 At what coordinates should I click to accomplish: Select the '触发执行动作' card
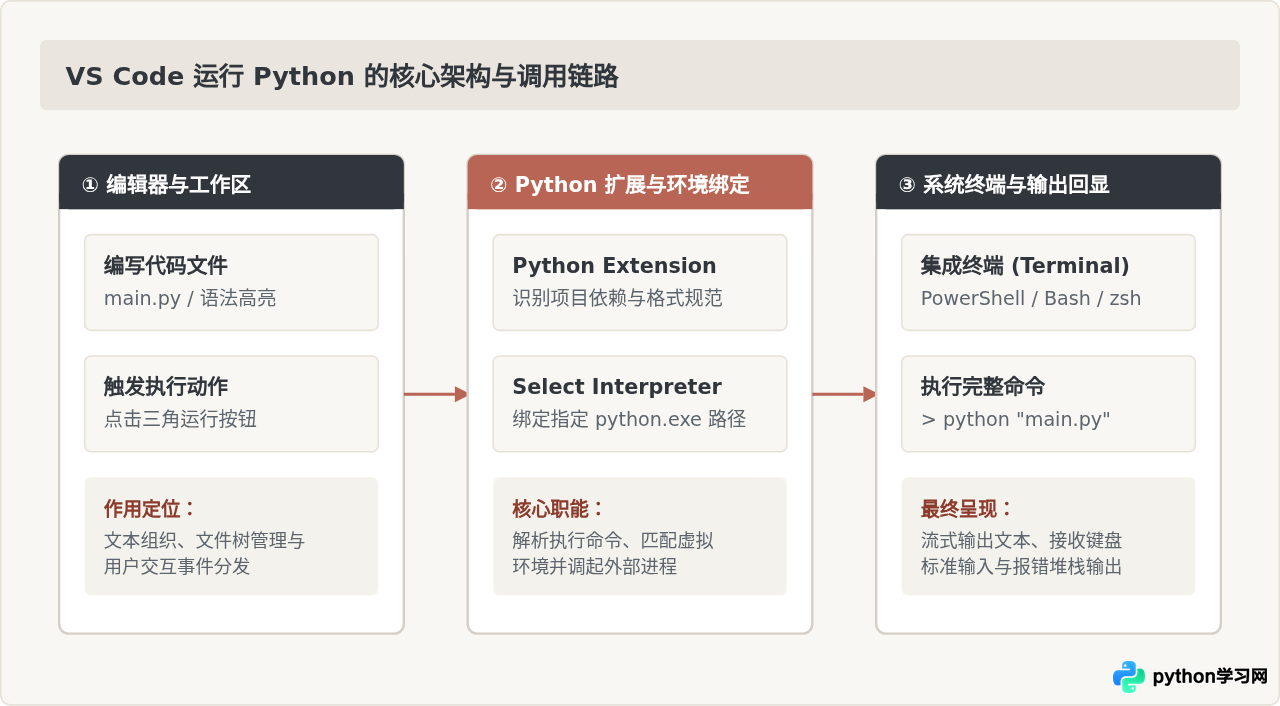point(231,404)
